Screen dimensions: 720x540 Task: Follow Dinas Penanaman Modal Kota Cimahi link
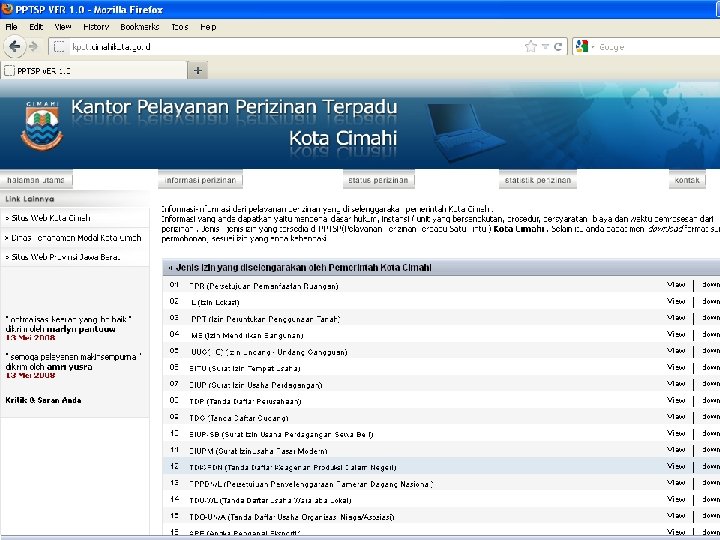[76, 238]
